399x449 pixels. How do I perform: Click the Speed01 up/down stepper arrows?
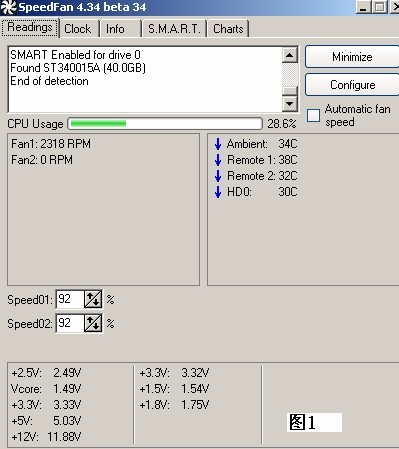click(x=93, y=299)
